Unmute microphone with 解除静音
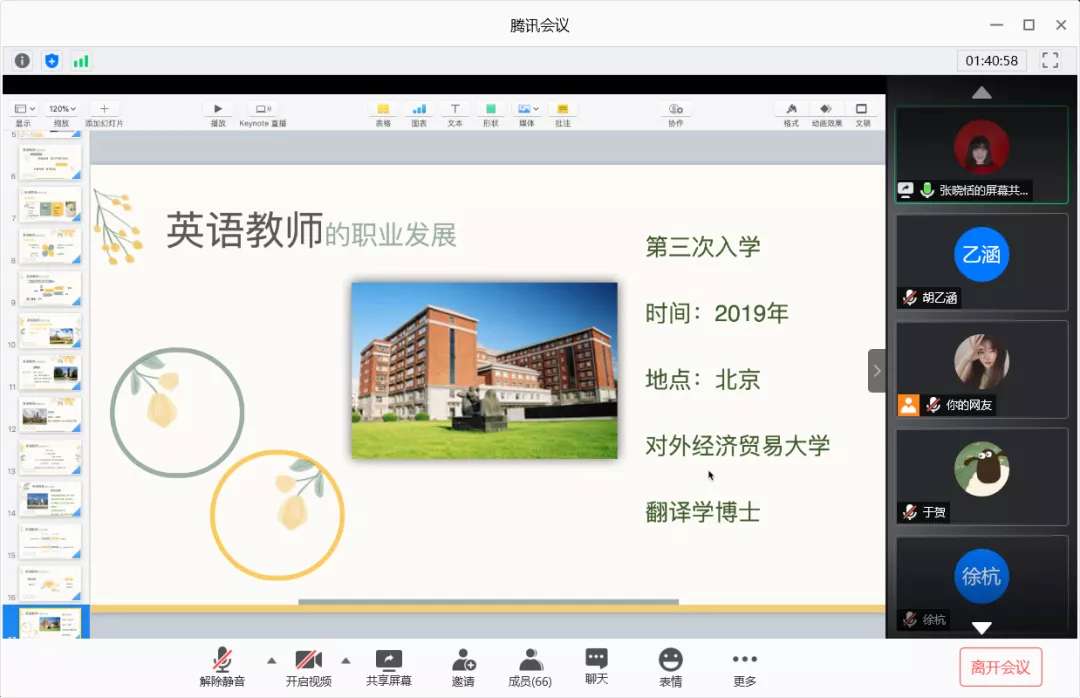Viewport: 1080px width, 698px height. point(222,667)
